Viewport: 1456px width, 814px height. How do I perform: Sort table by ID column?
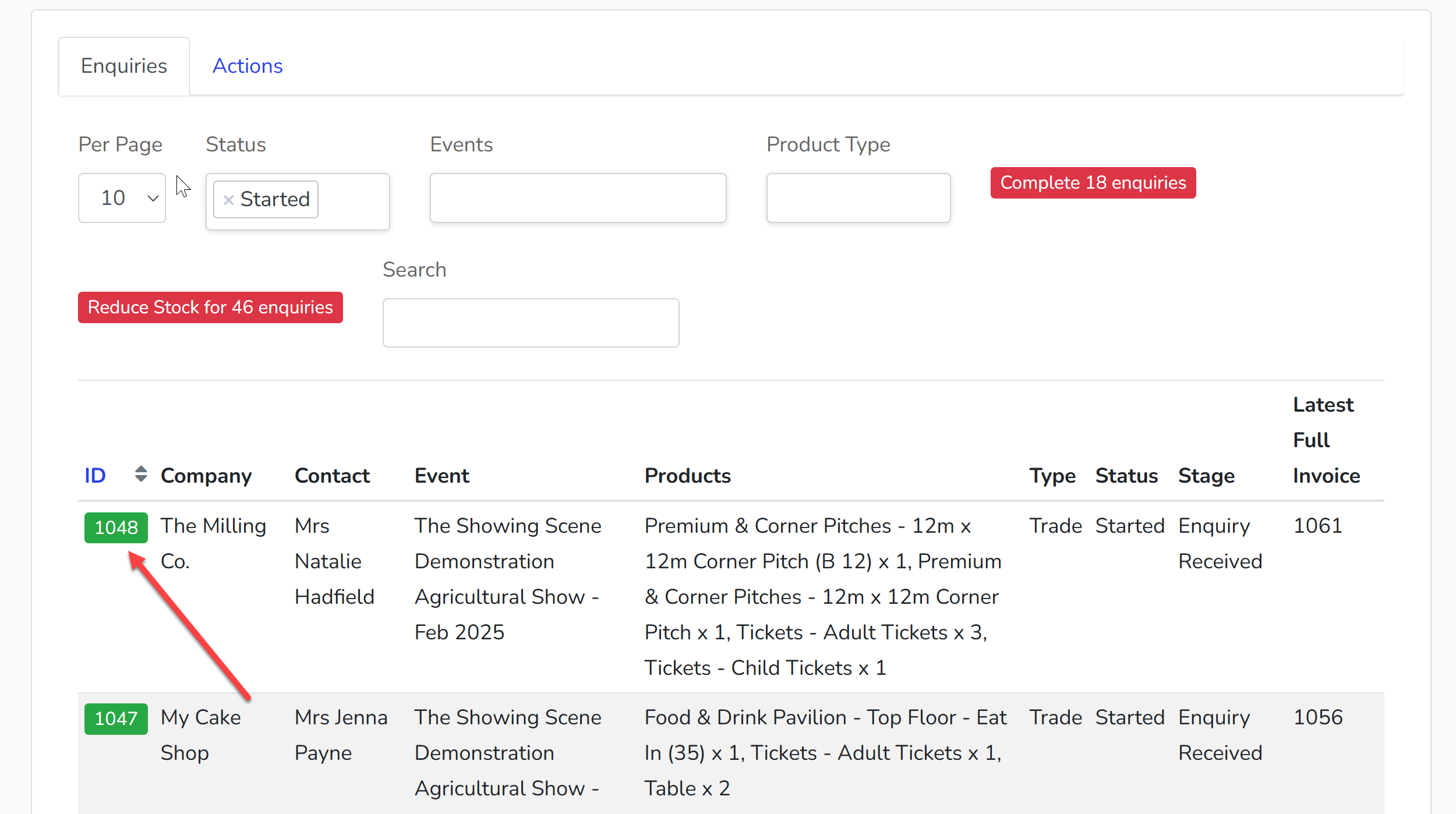95,476
